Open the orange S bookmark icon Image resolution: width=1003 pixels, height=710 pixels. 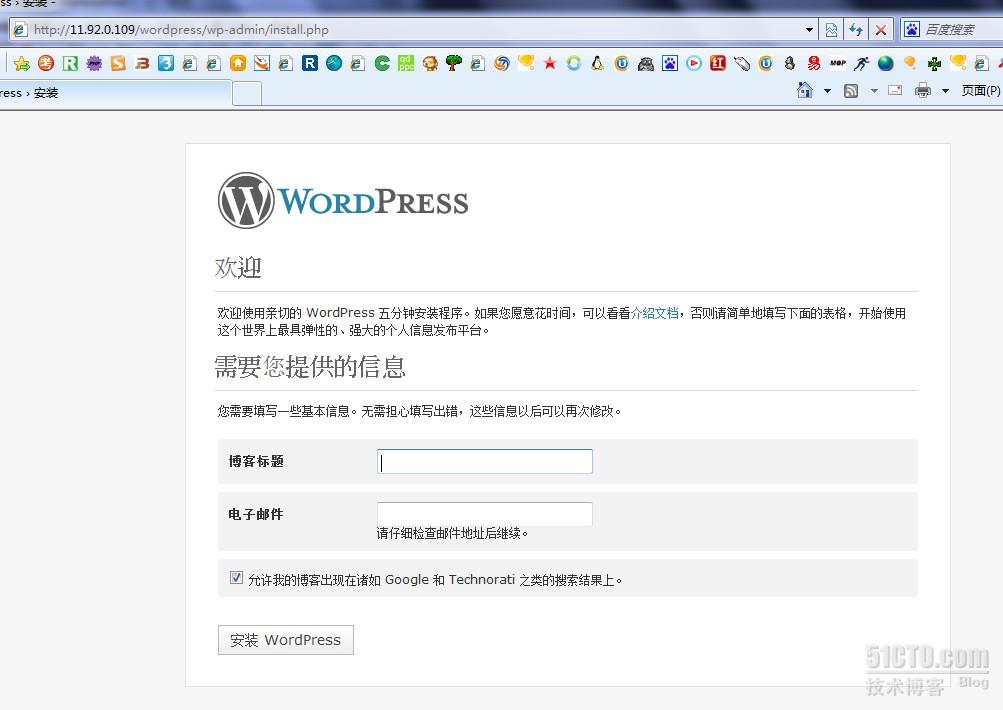point(118,63)
